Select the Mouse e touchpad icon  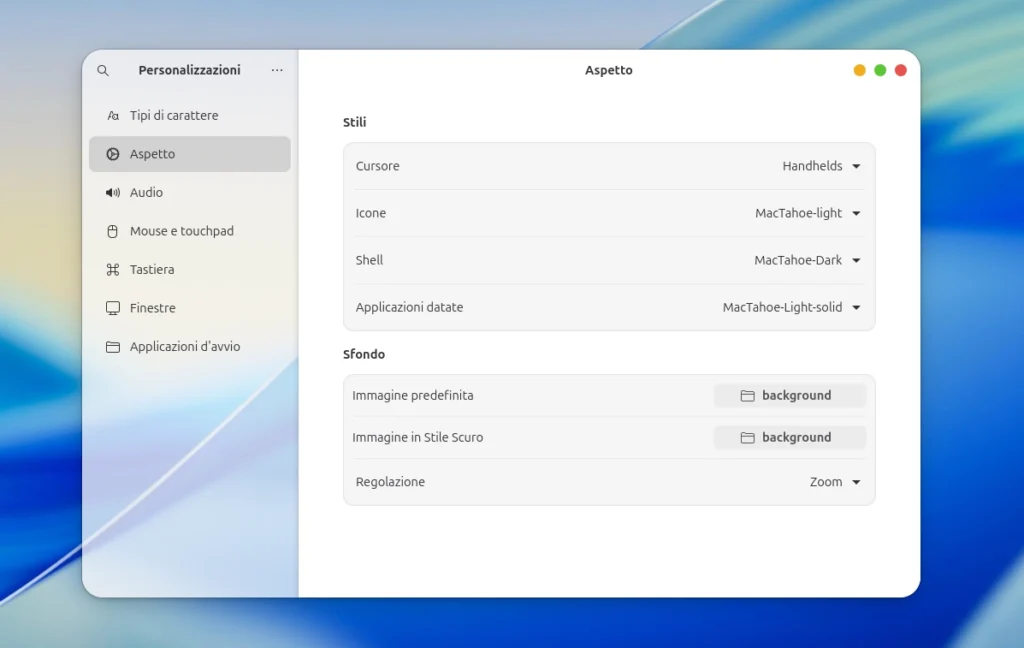[x=112, y=231]
